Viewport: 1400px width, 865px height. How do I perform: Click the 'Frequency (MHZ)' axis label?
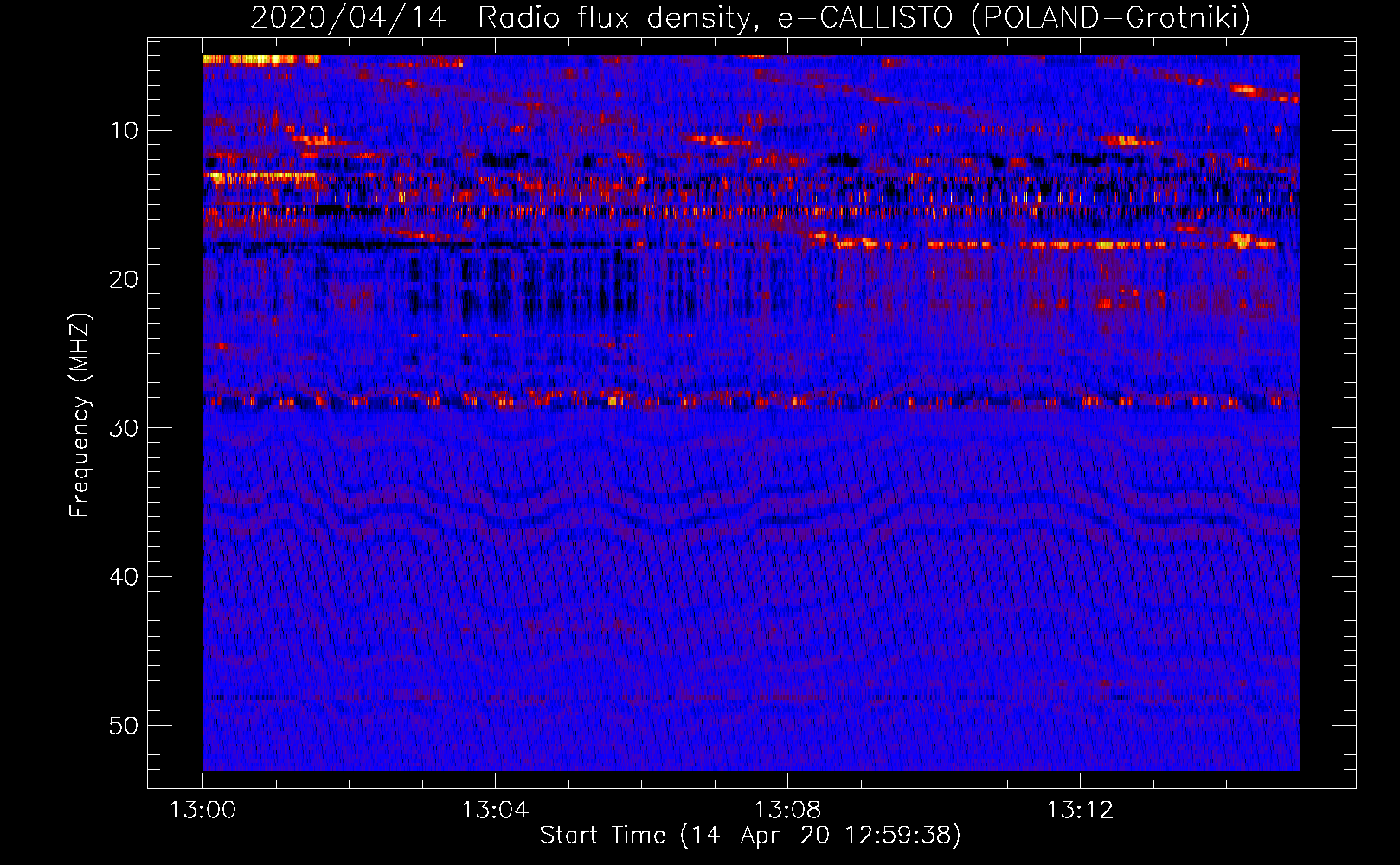tap(80, 415)
